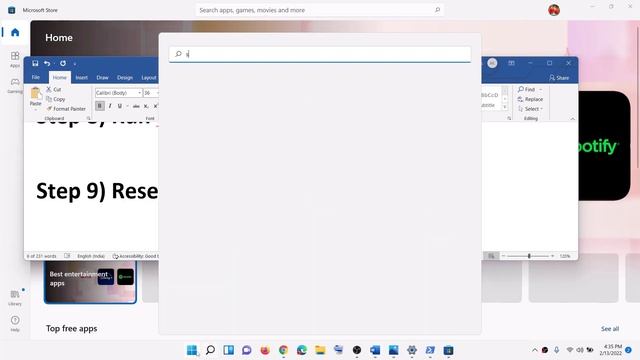Click the proofing icon in Word status bar
This screenshot has width=640, height=360.
[67, 256]
